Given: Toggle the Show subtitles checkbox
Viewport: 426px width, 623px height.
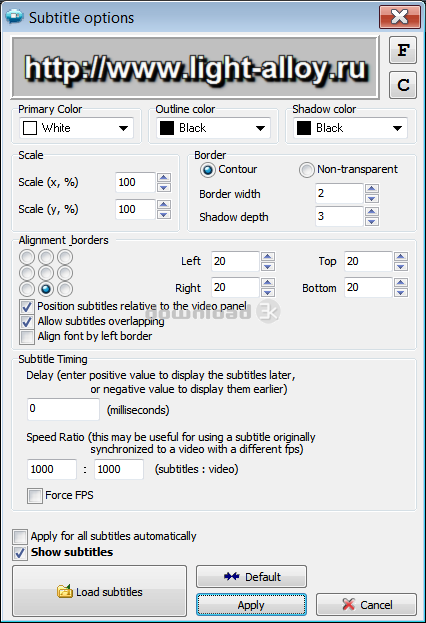Looking at the screenshot, I should click(20, 553).
